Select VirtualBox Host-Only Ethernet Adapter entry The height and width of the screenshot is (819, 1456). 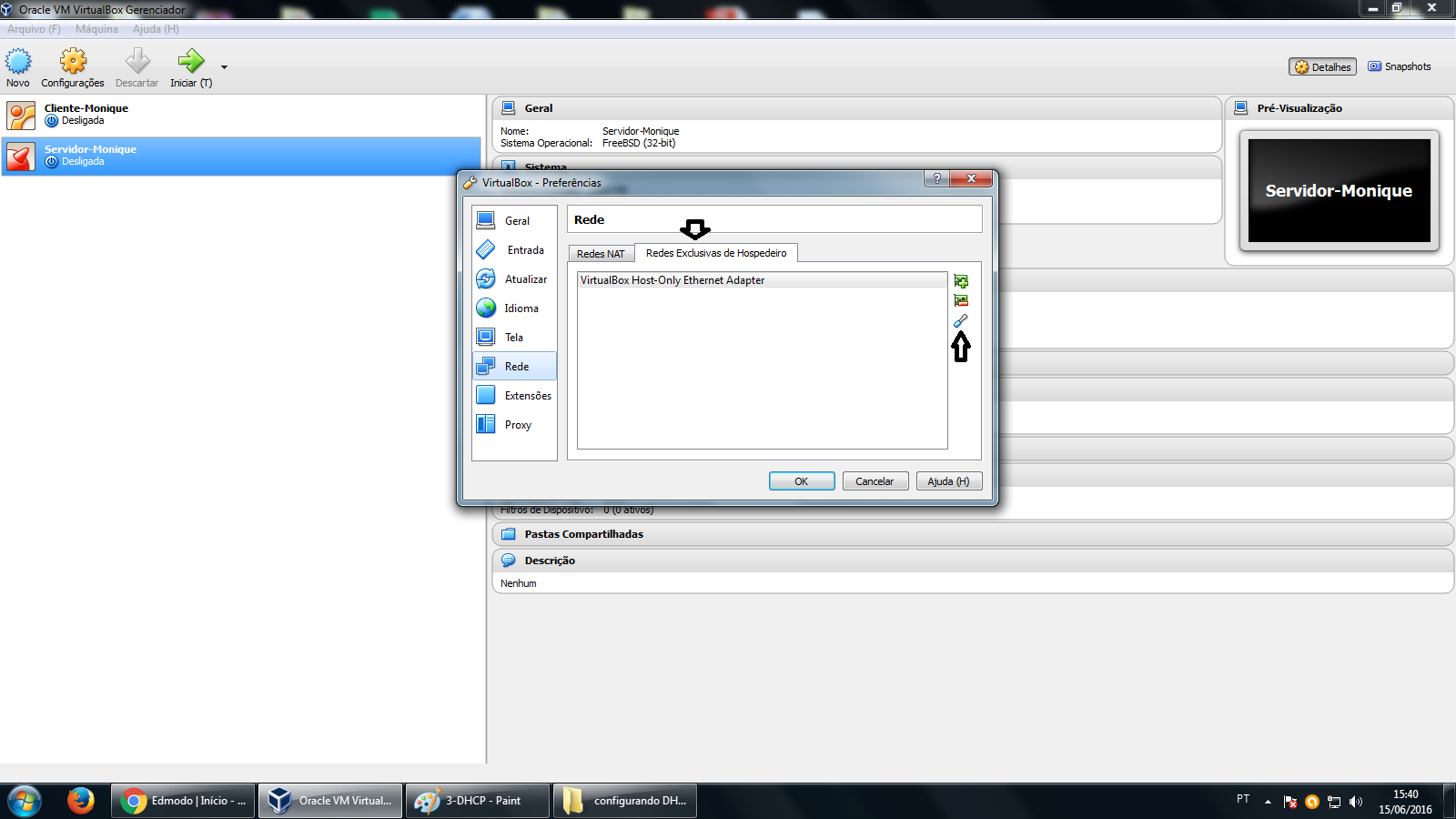pos(762,280)
